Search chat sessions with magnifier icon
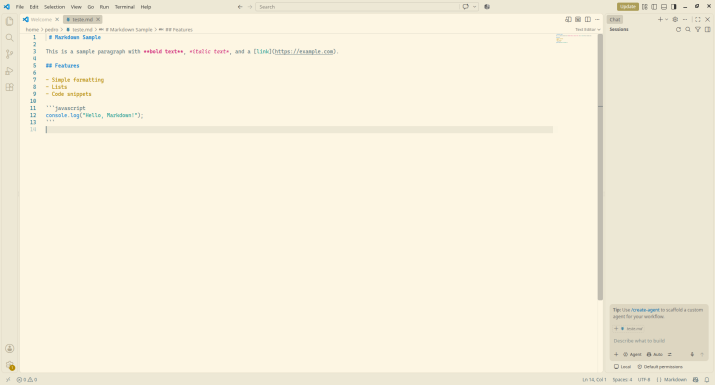Image resolution: width=715 pixels, height=385 pixels. click(688, 30)
